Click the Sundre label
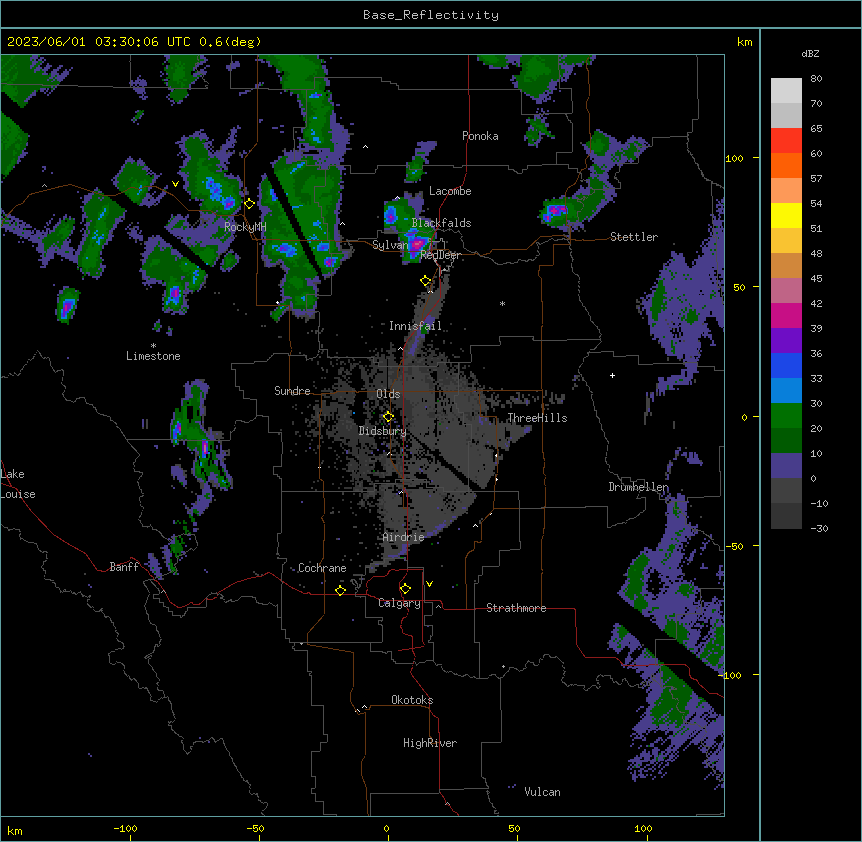Screen dimensions: 862x842 pyautogui.click(x=292, y=391)
